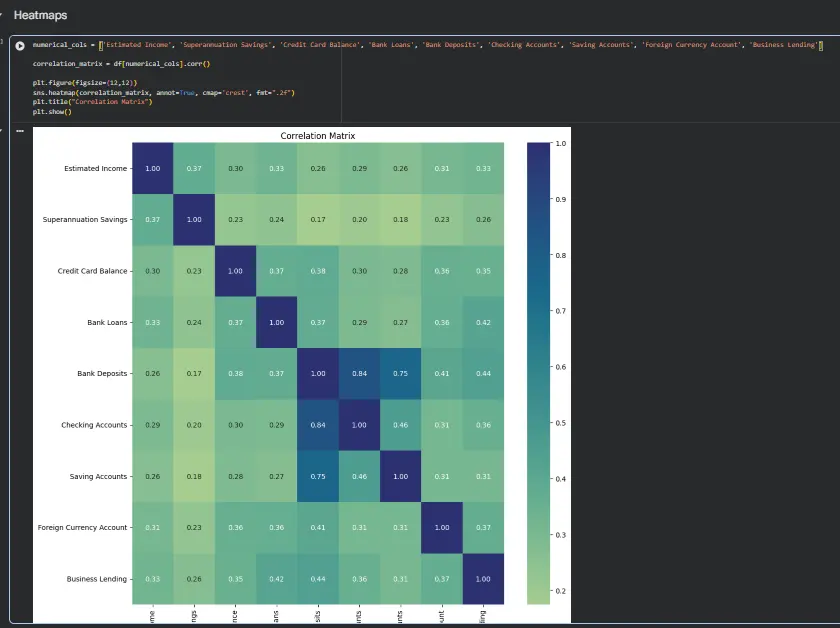Click the output options ellipsis icon
Screen dimensions: 840x628
19,129
